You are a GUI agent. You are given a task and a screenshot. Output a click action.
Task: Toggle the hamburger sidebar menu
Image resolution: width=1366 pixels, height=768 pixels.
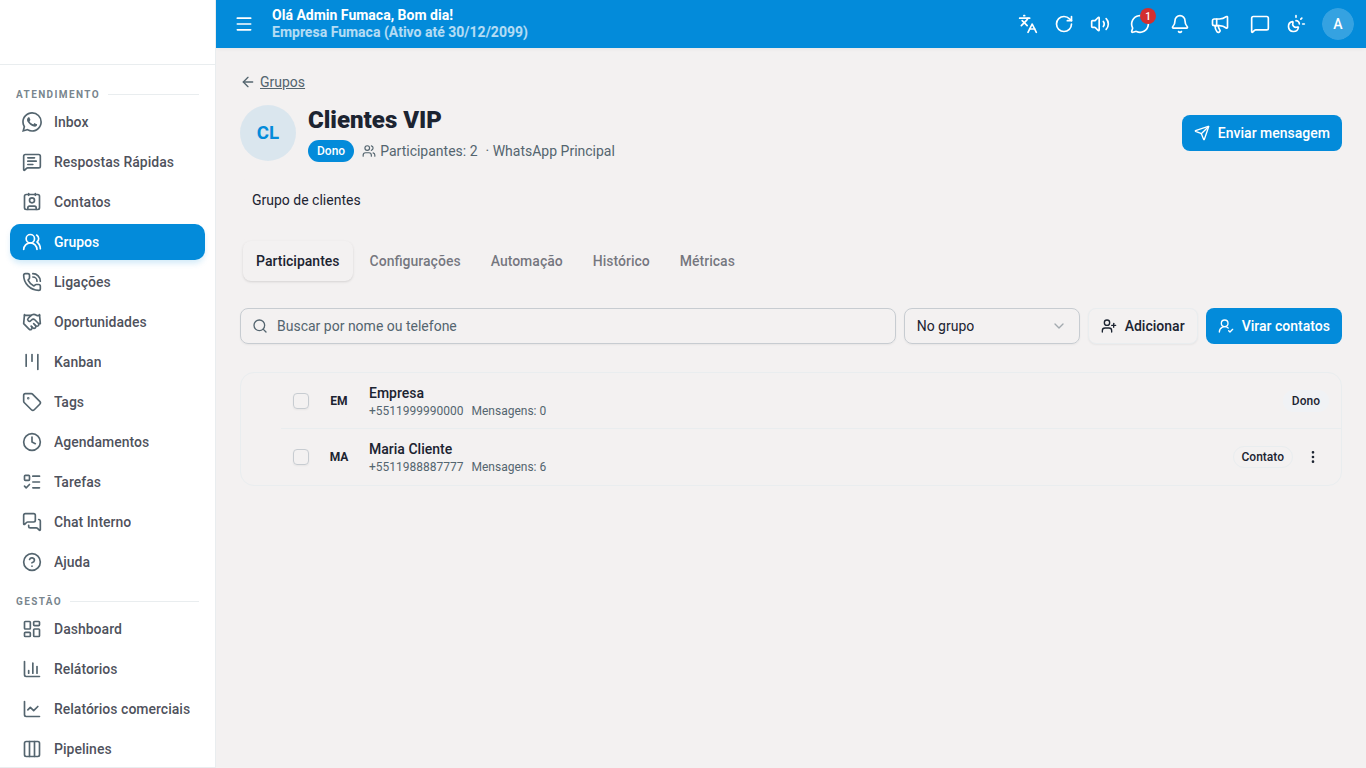tap(244, 24)
